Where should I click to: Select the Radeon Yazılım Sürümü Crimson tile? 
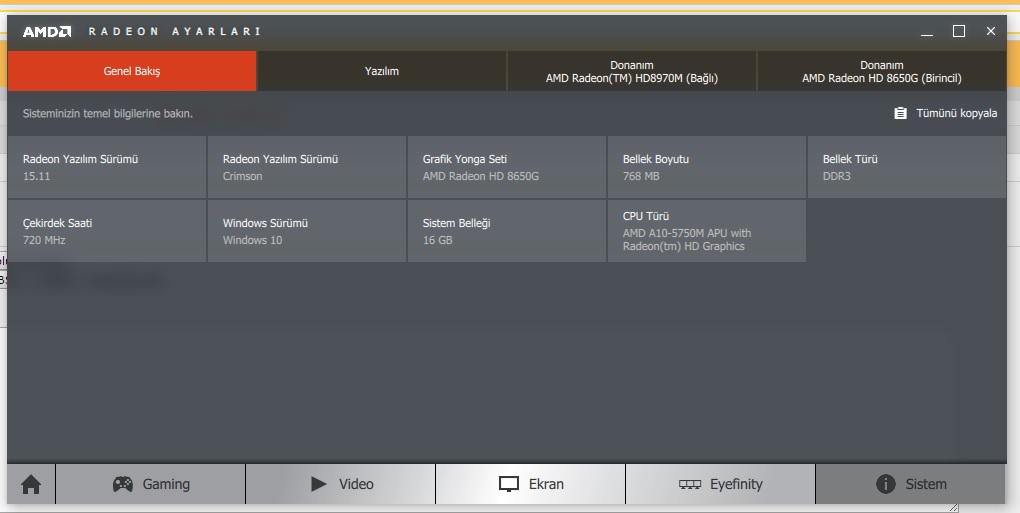pyautogui.click(x=307, y=167)
